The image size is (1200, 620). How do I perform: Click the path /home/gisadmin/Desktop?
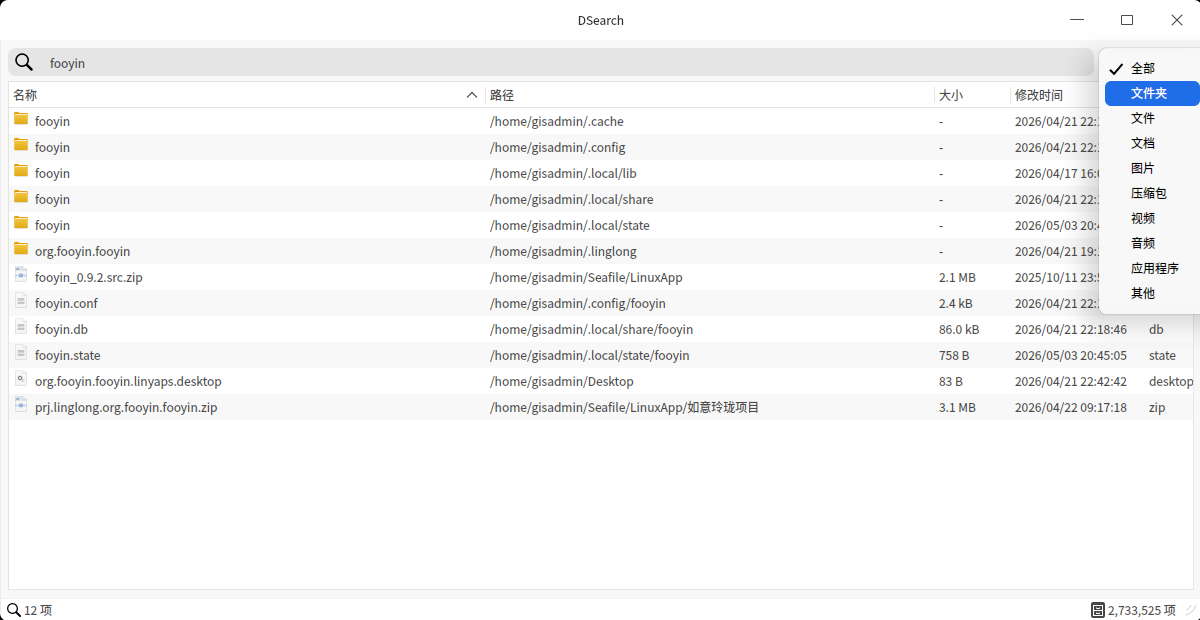click(x=562, y=381)
